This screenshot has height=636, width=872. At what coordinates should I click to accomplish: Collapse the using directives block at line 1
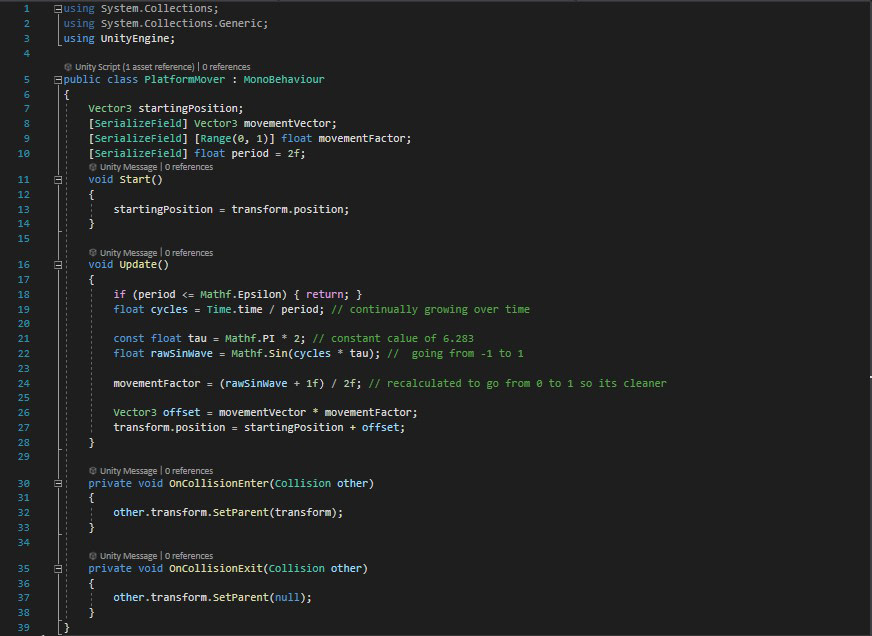tap(58, 9)
